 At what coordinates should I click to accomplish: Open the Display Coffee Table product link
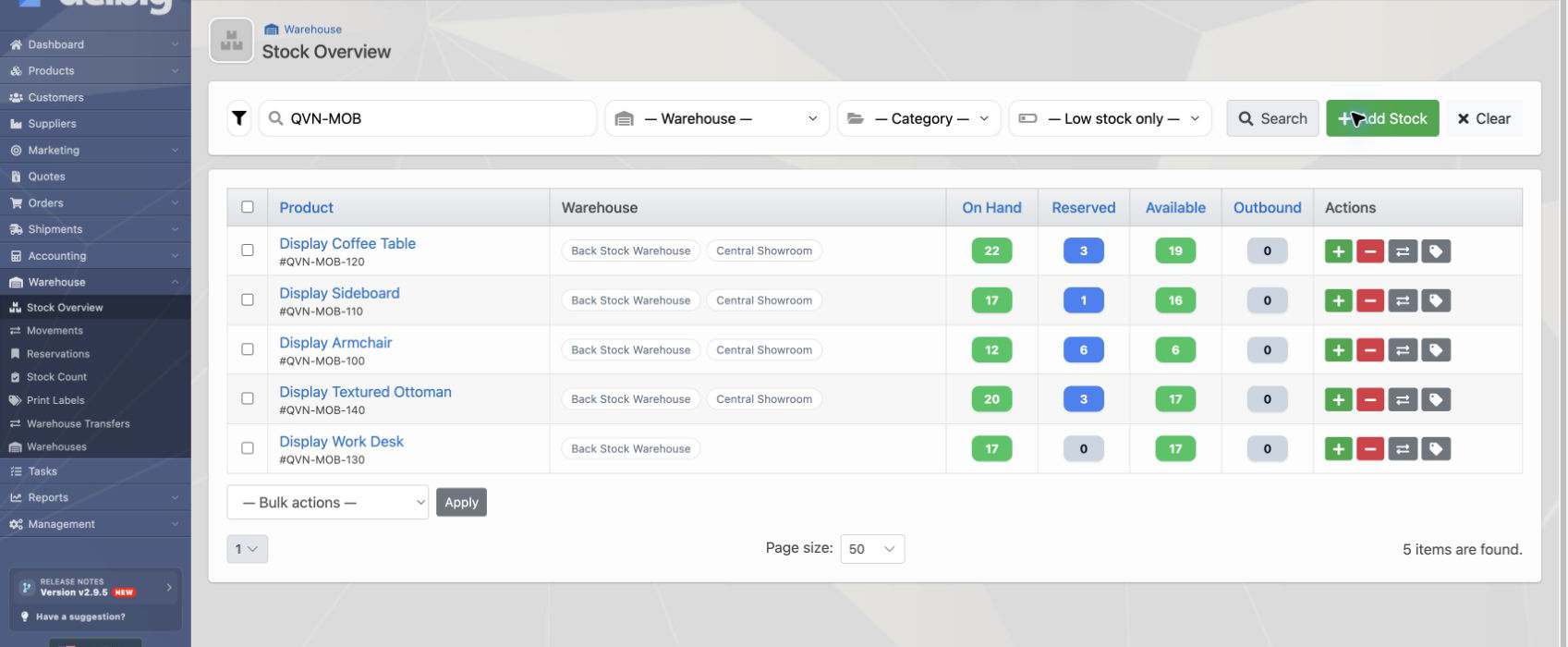(x=347, y=243)
